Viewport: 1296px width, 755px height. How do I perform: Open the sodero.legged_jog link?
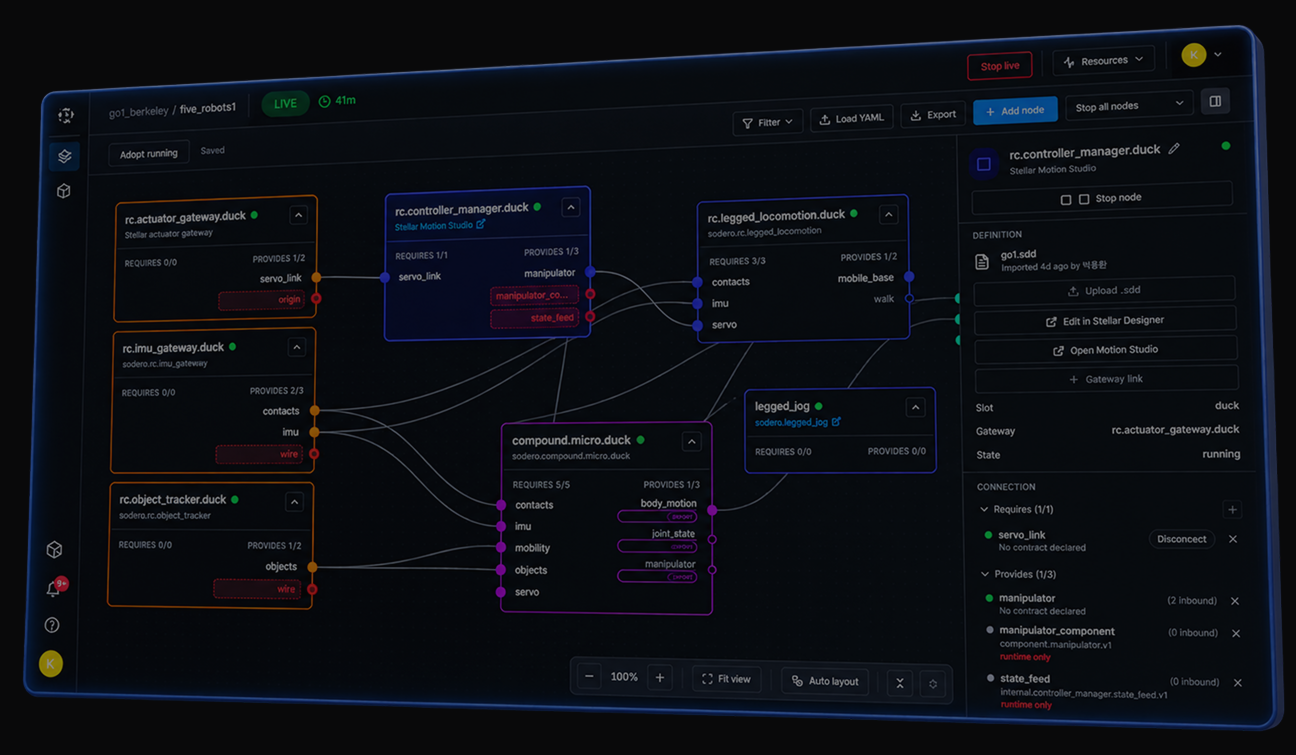pos(797,422)
